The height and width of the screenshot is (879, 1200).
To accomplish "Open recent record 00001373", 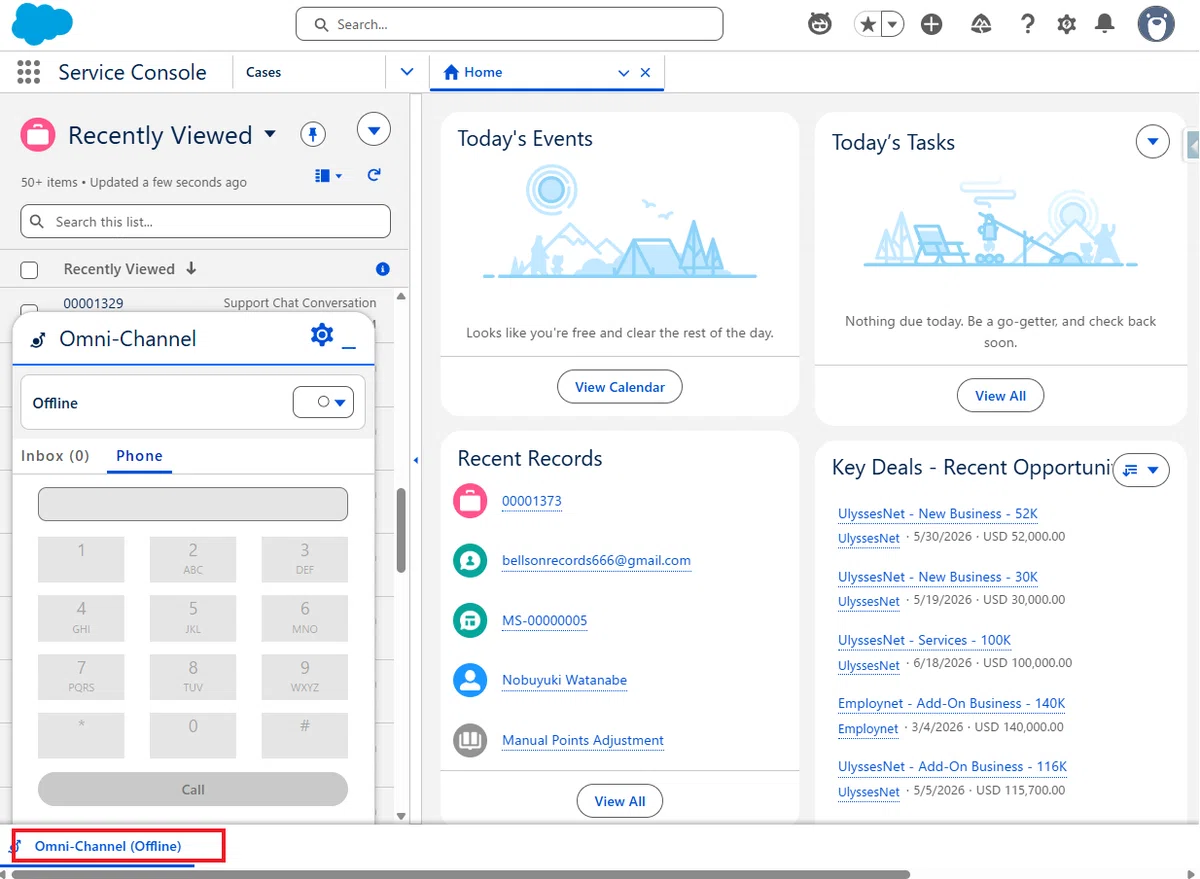I will coord(532,501).
